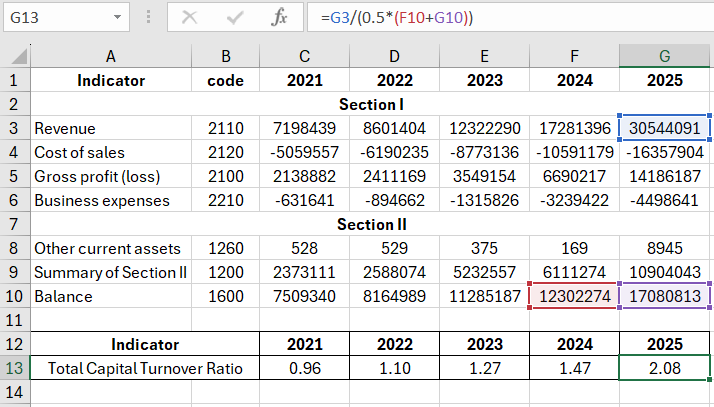Viewport: 714px width, 407px height.
Task: Select row 1 header
Action: pyautogui.click(x=15, y=80)
